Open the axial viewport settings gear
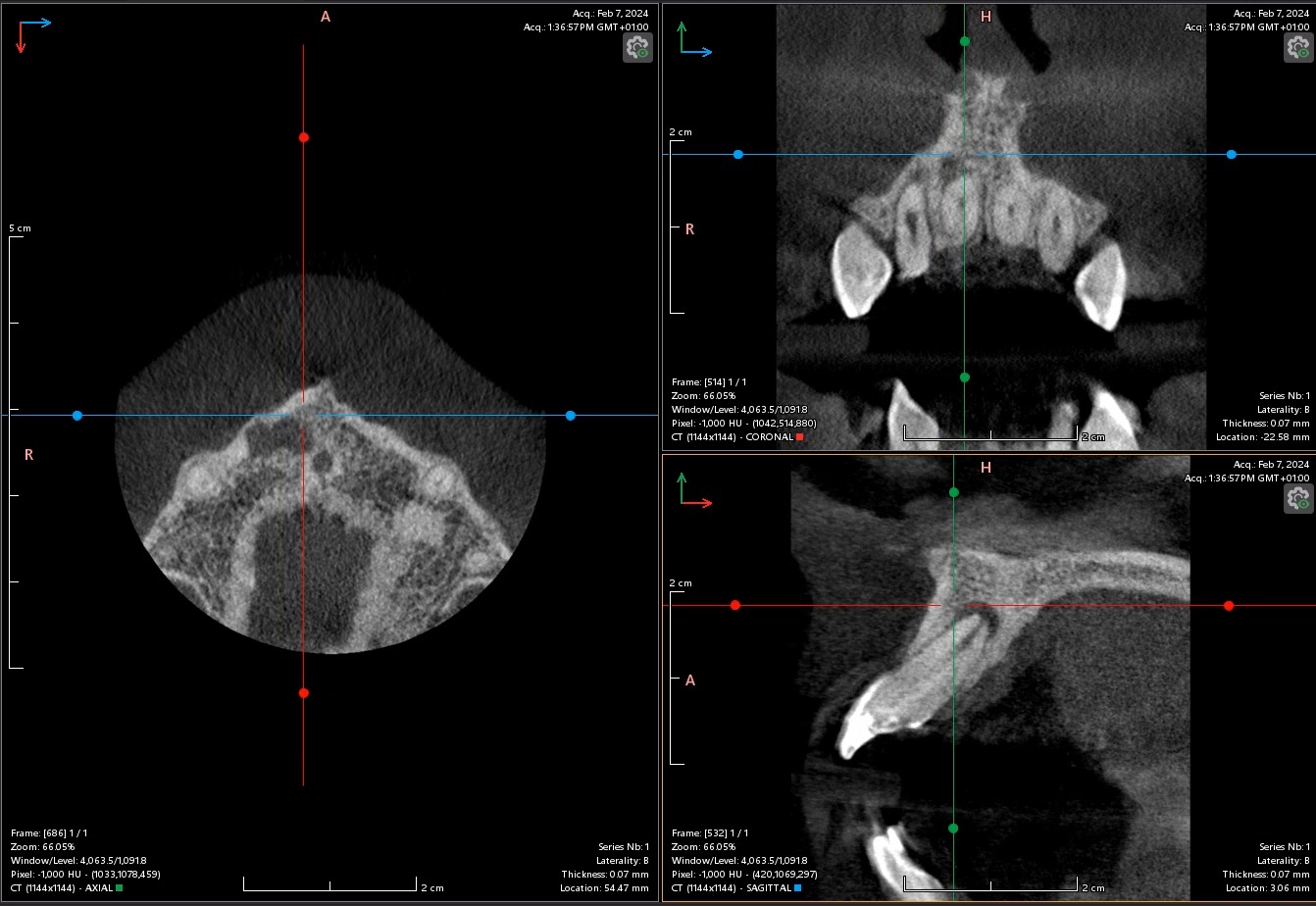The height and width of the screenshot is (906, 1316). tap(637, 48)
